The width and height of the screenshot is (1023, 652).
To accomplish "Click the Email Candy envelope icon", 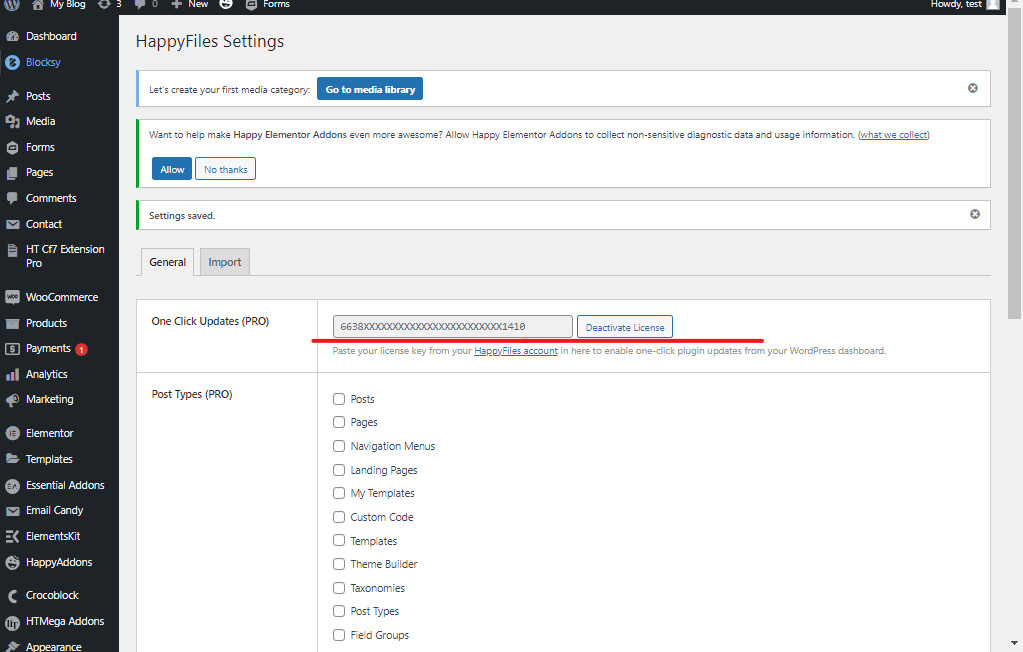I will [12, 511].
